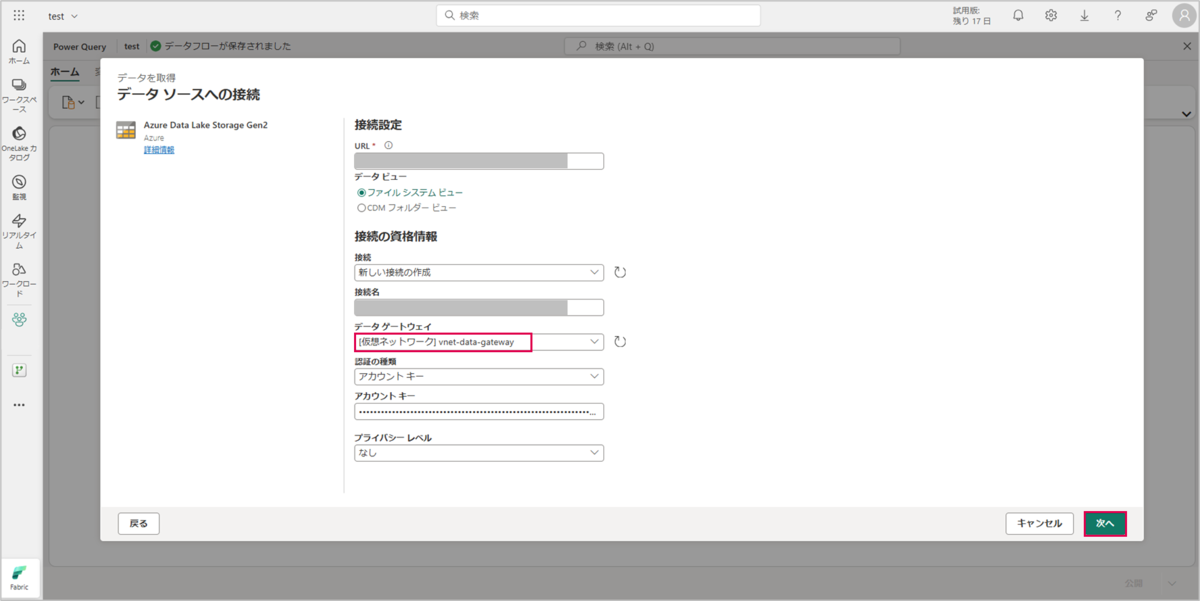This screenshot has height=601, width=1200.
Task: Click the feedback icon in top bar
Action: click(1151, 16)
